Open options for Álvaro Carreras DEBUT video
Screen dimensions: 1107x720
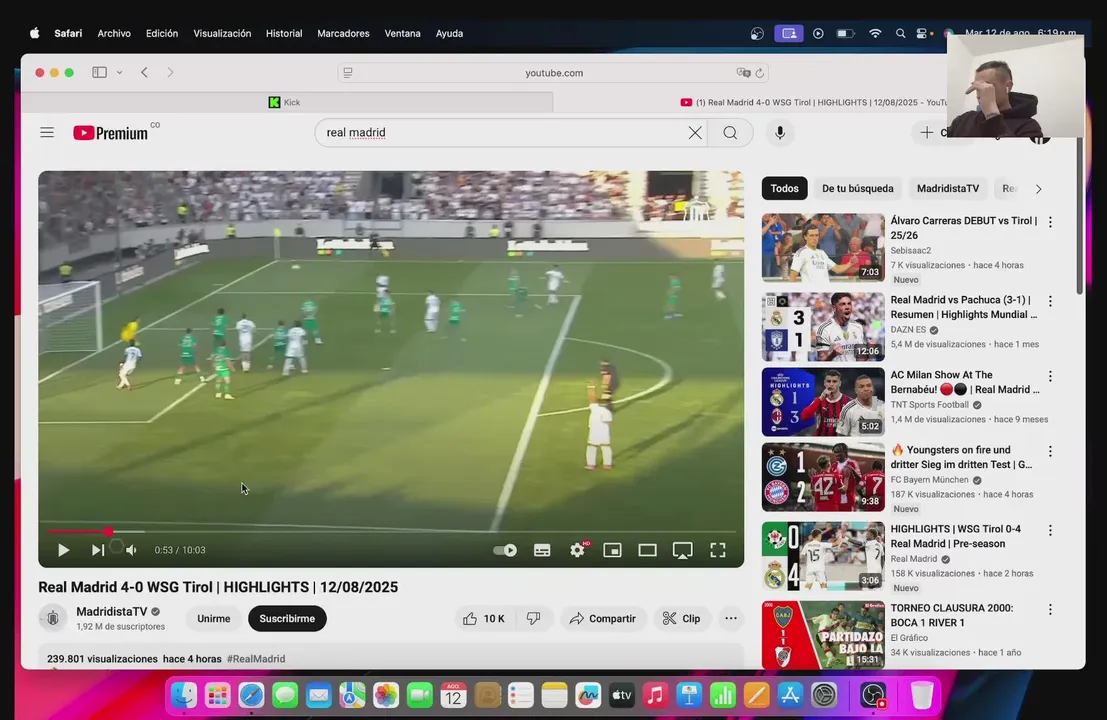(x=1051, y=222)
